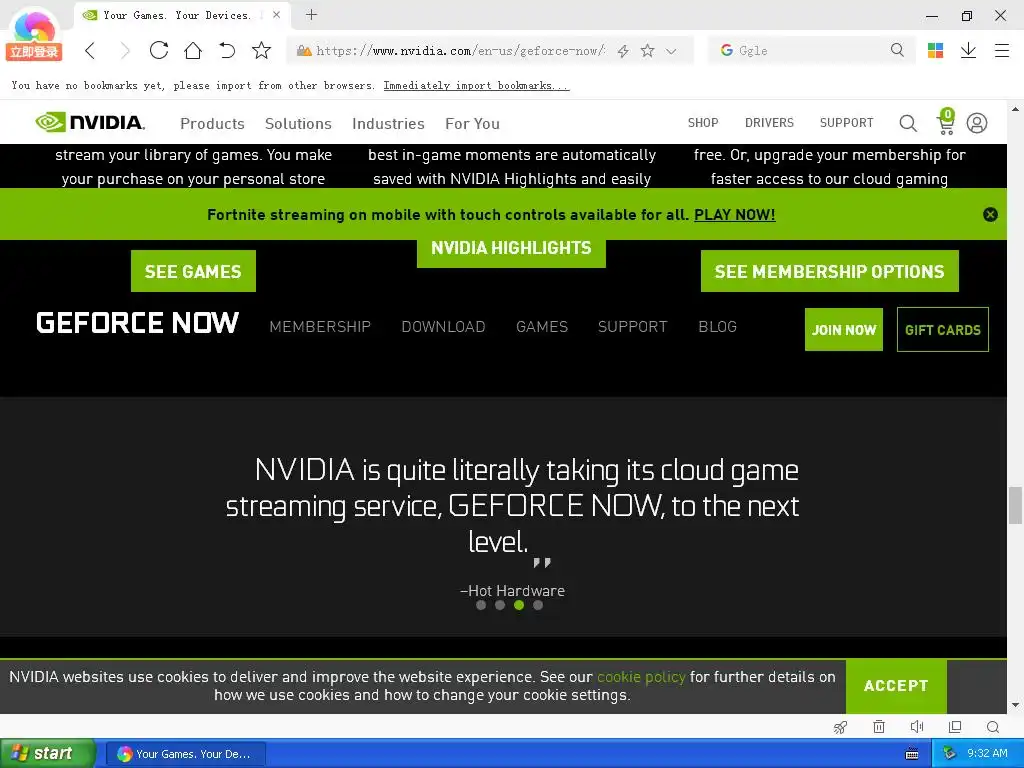Expand the address bar dropdown chevron
Viewport: 1024px width, 768px height.
pos(671,51)
